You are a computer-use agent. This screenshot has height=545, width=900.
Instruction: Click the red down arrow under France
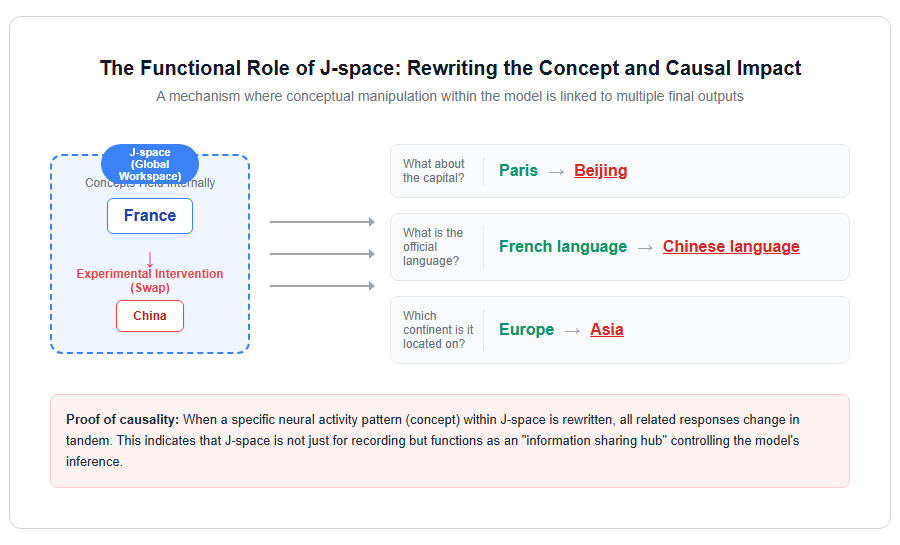click(150, 259)
